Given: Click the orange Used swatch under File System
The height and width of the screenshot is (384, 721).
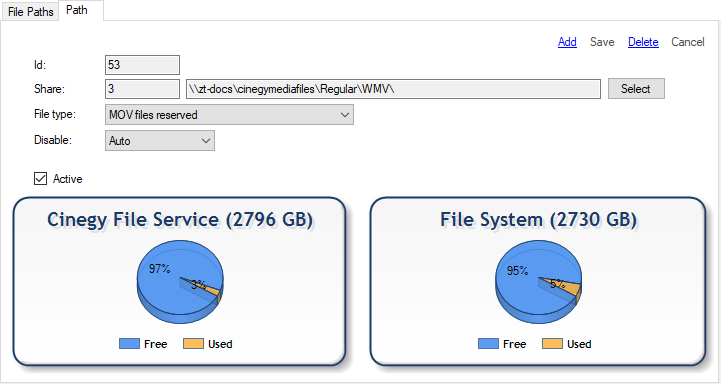Looking at the screenshot, I should pos(552,344).
